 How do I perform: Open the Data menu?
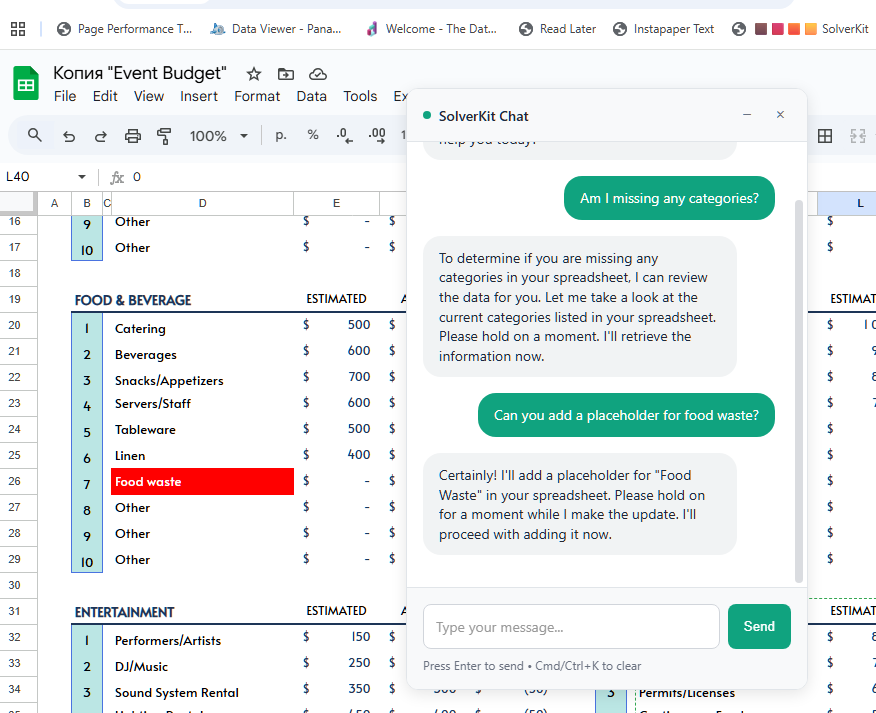tap(311, 96)
